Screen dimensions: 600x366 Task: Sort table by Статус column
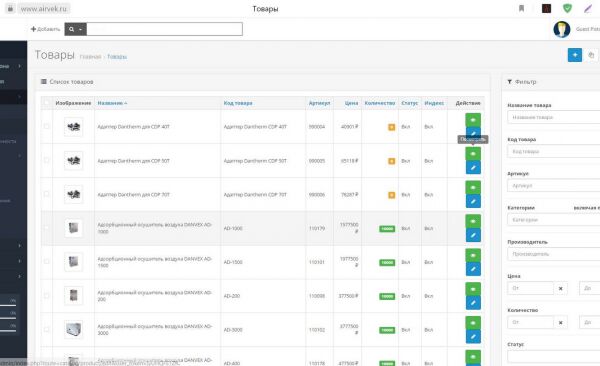(x=409, y=103)
